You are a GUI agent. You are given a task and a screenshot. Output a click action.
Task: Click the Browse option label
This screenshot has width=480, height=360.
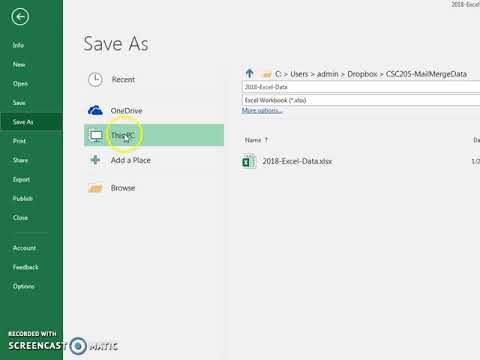(123, 188)
